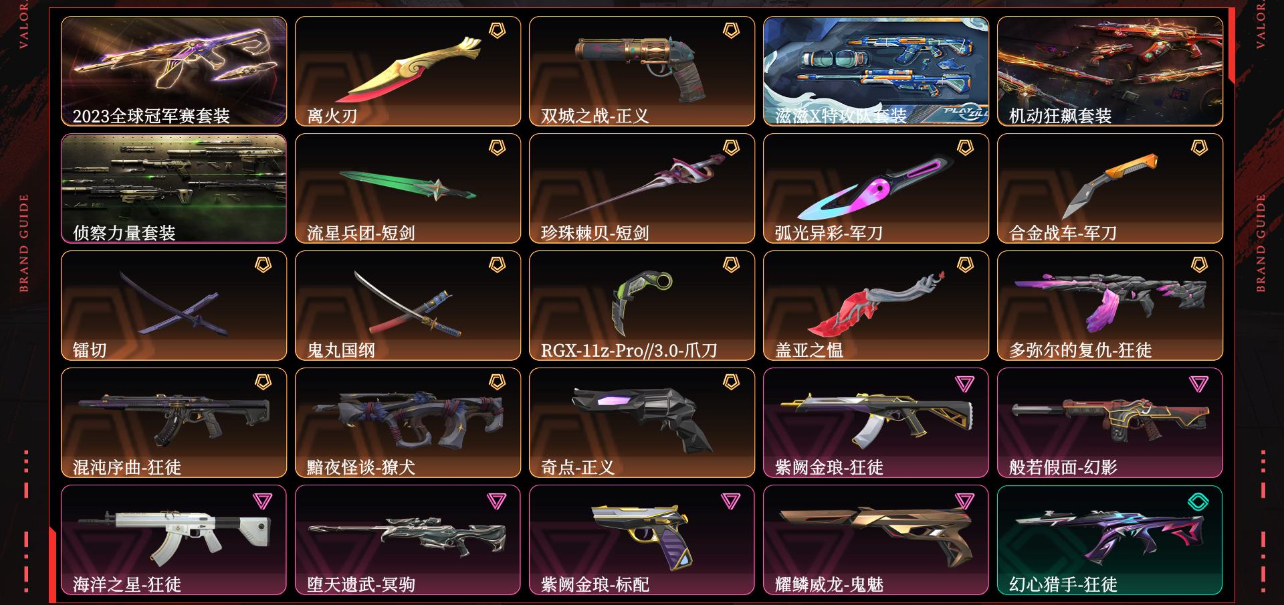Screen dimensions: 1284x605
Task: Click the pink triangle badge on 海洋之星-狂徒 card
Action: pos(263,500)
